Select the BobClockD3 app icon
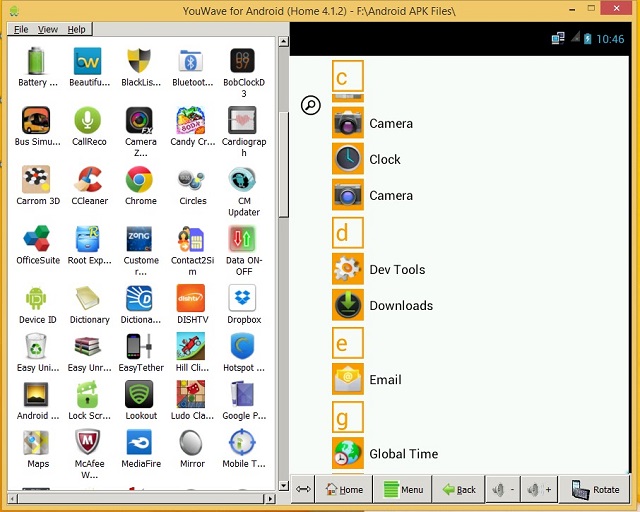 pos(242,61)
